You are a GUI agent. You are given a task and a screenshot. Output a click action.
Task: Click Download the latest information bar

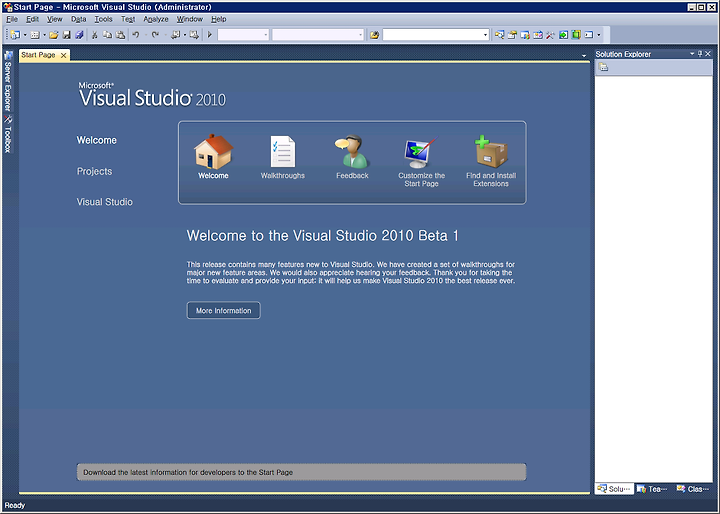click(301, 472)
